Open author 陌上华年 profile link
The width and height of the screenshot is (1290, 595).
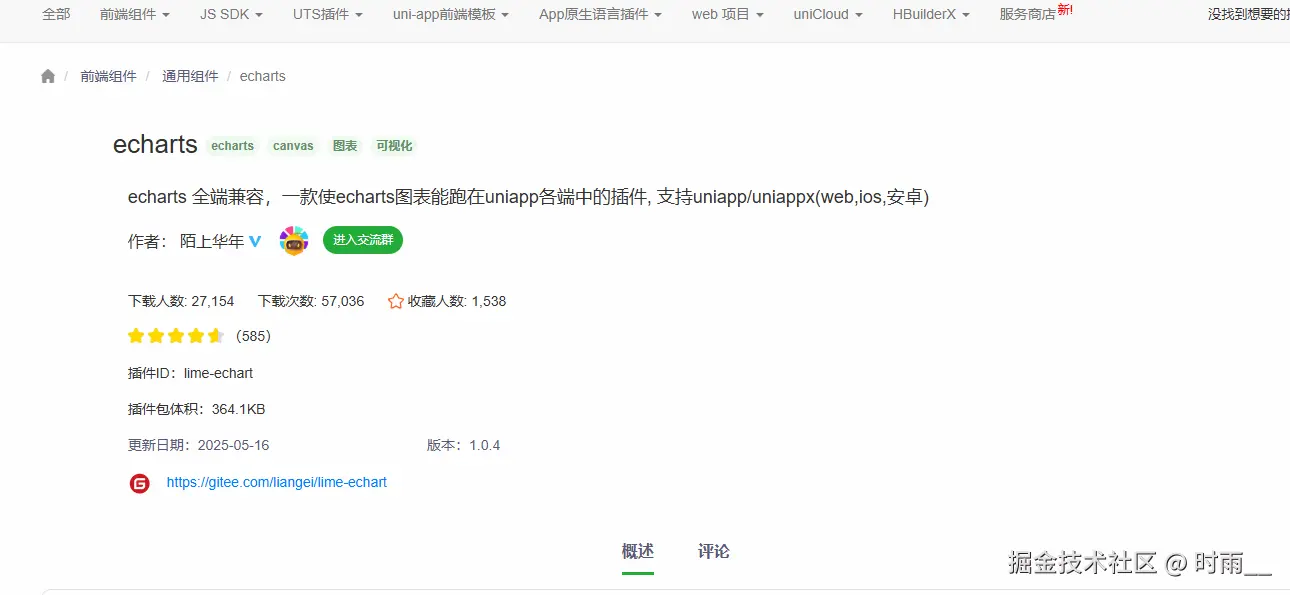coord(212,241)
